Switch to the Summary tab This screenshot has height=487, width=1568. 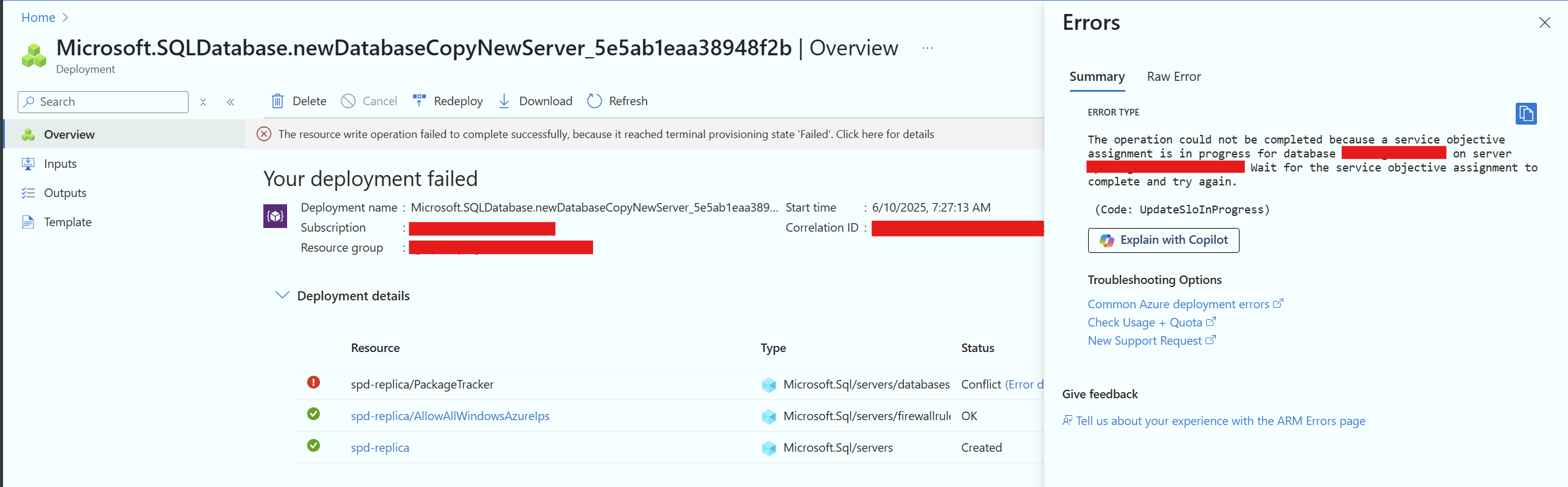[x=1097, y=77]
